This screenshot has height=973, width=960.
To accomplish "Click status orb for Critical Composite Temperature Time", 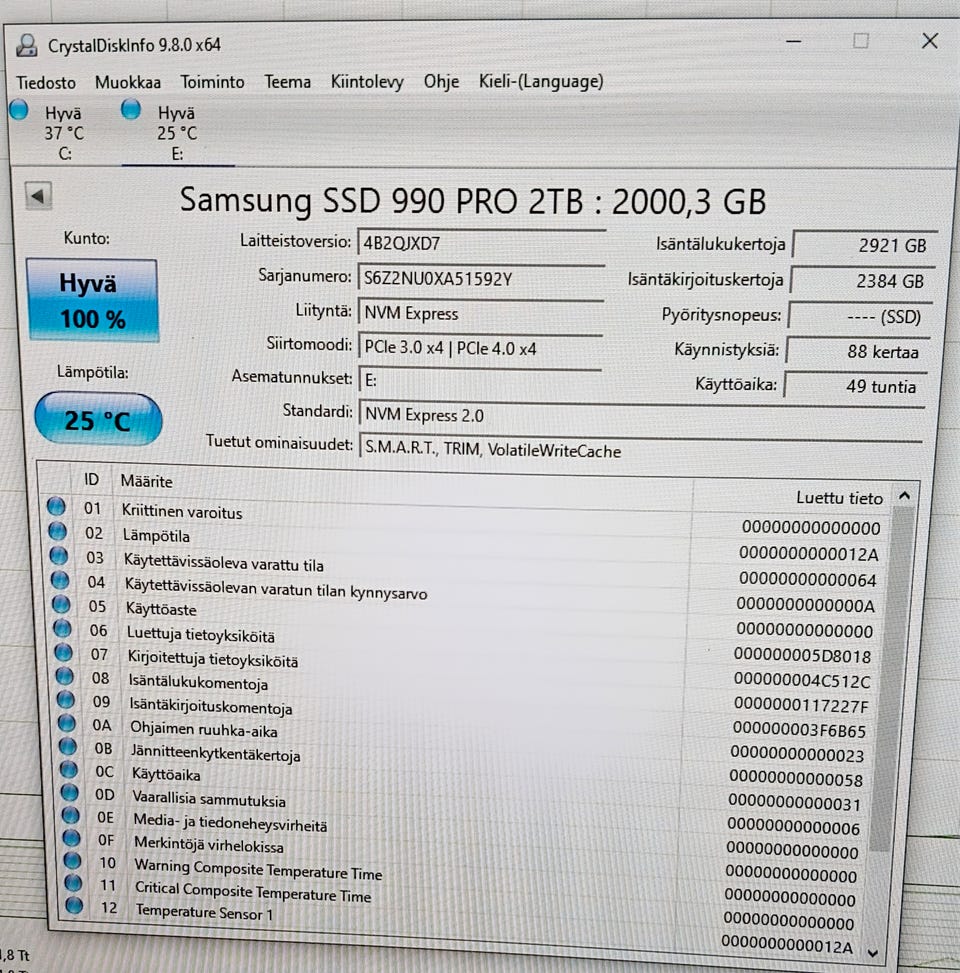I will click(73, 882).
